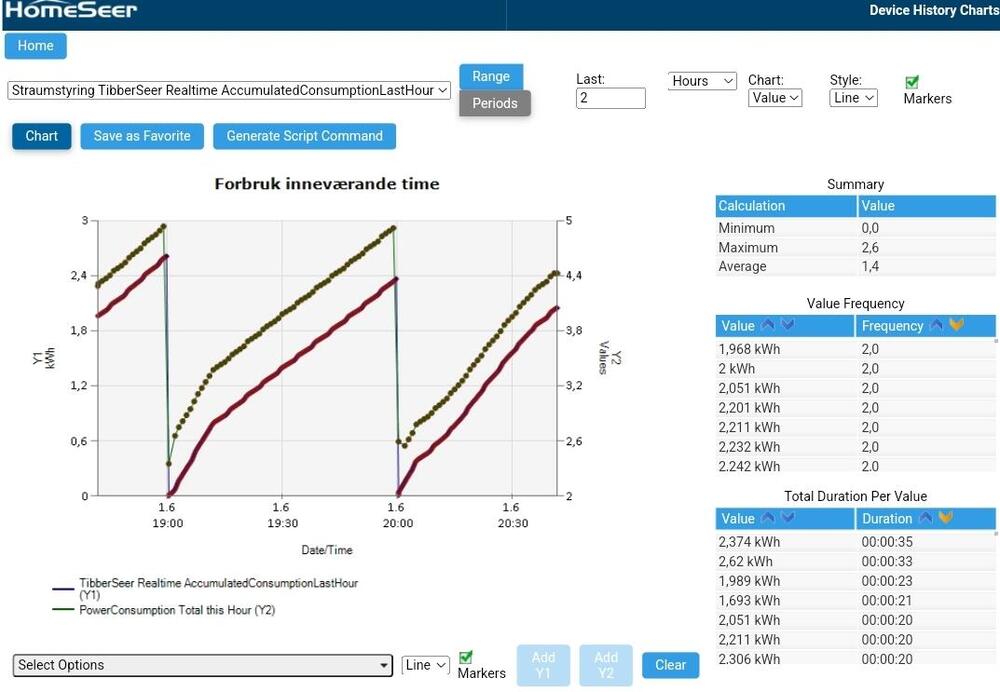Uncheck the bottom Markers checkbox
Screen dimensions: 1000x692
pyautogui.click(x=465, y=657)
